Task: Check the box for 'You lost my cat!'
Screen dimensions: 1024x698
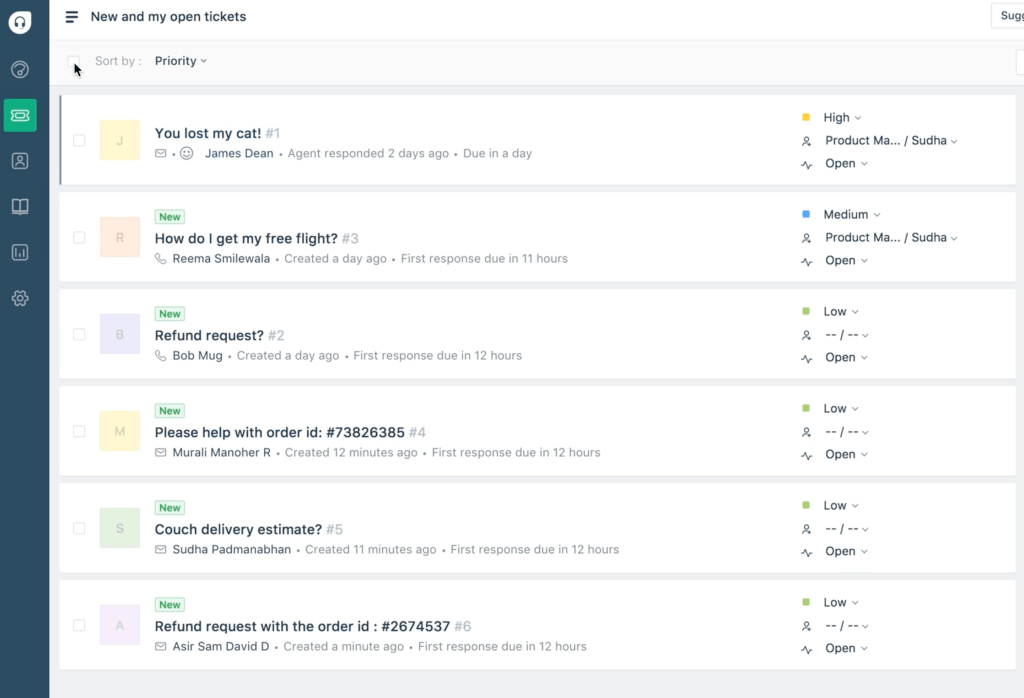Action: pyautogui.click(x=79, y=141)
